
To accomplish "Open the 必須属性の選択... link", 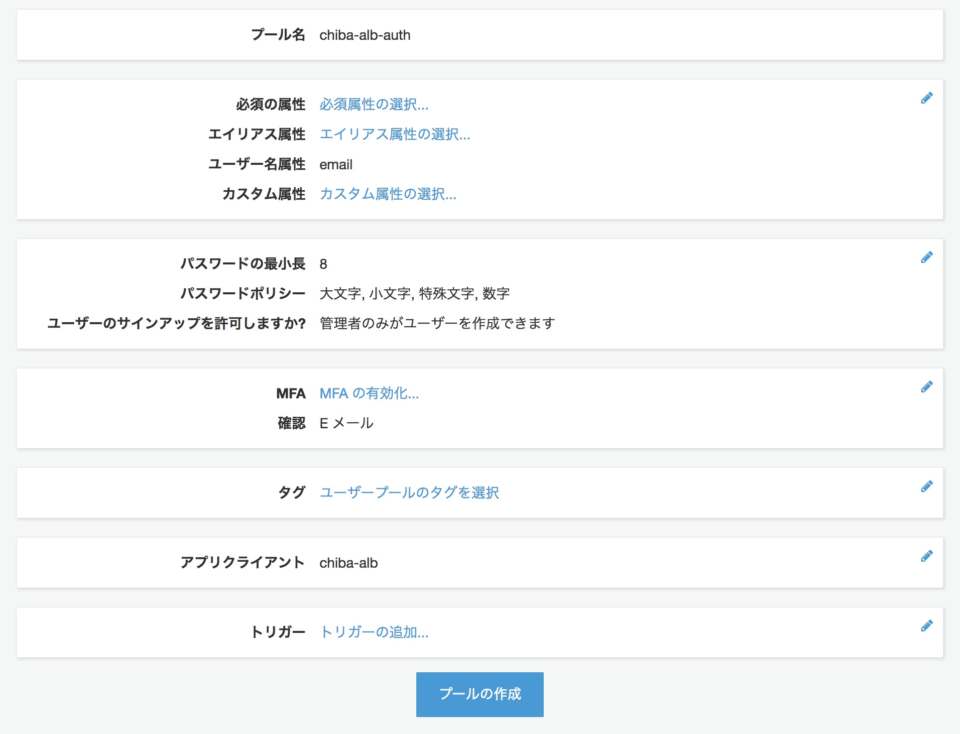I will coord(373,105).
